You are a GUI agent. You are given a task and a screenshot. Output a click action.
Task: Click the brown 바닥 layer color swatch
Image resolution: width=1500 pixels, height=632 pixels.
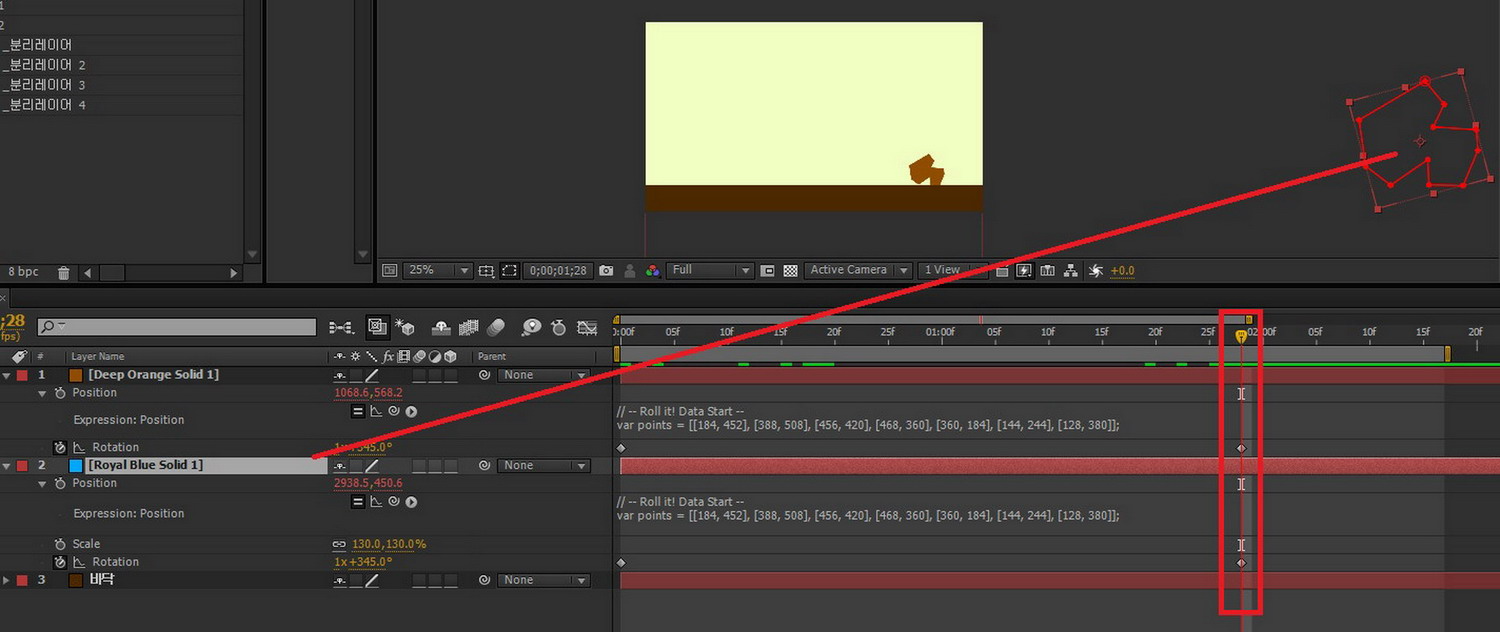coord(76,580)
